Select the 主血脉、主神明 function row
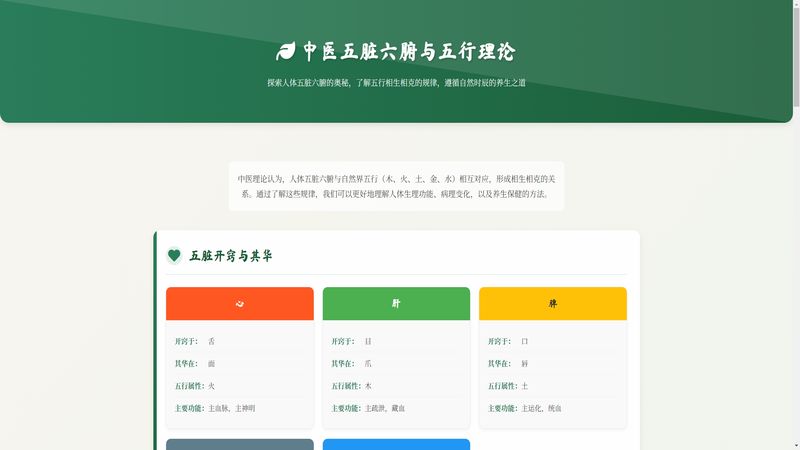Image resolution: width=800 pixels, height=450 pixels. pyautogui.click(x=240, y=408)
